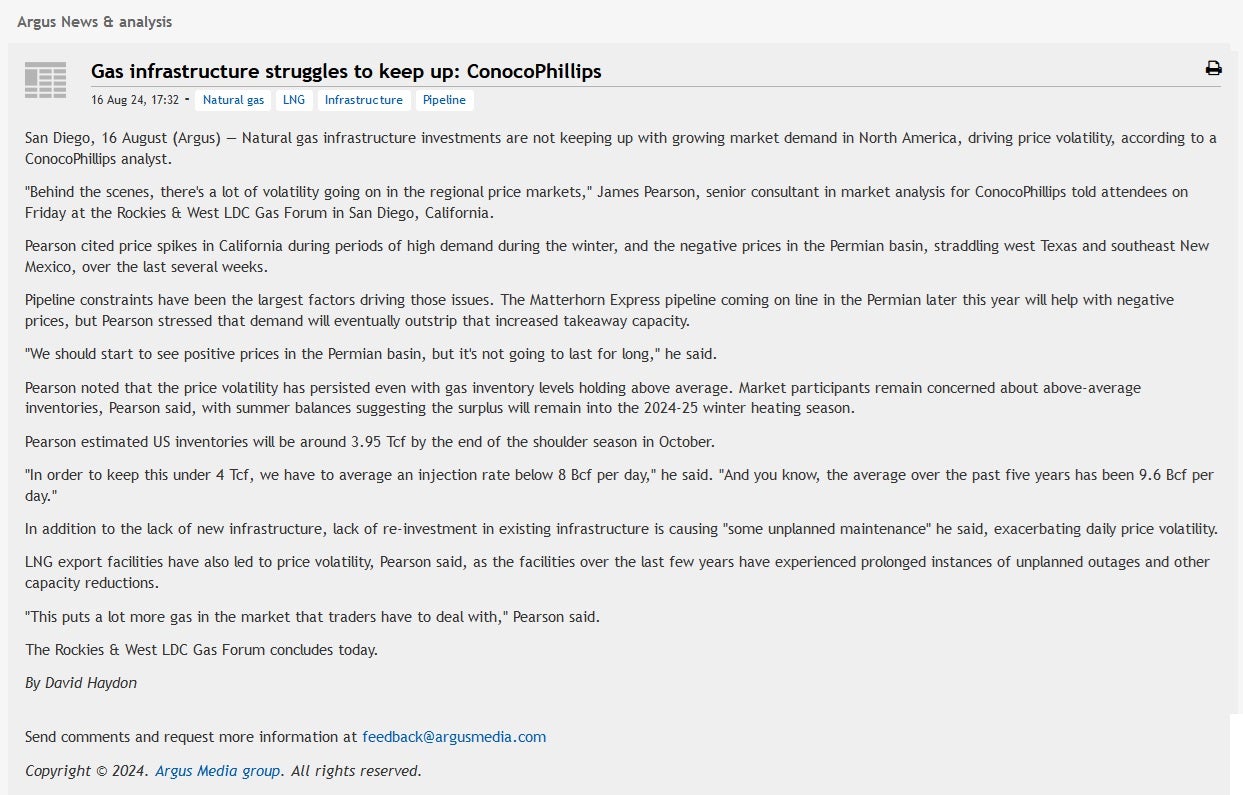Select the LNG topic tag

[x=294, y=100]
